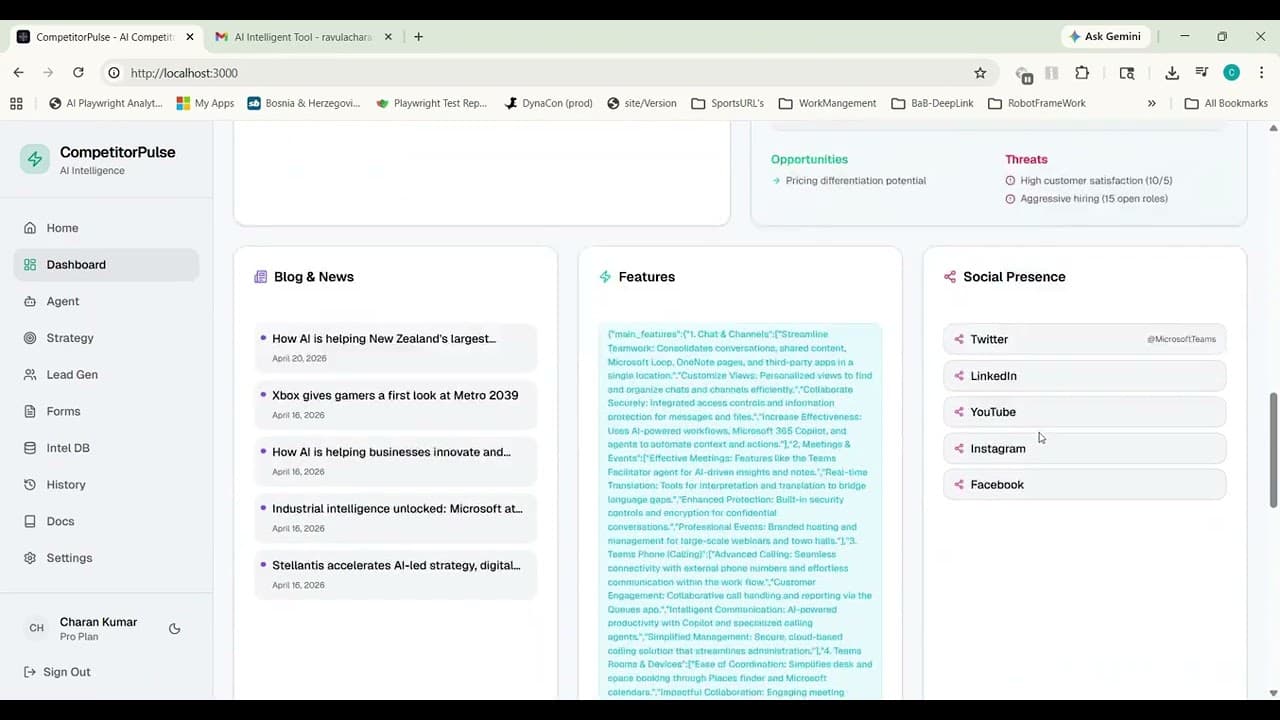Switch to AI Intelligent Tool Gmail tab

(x=301, y=37)
